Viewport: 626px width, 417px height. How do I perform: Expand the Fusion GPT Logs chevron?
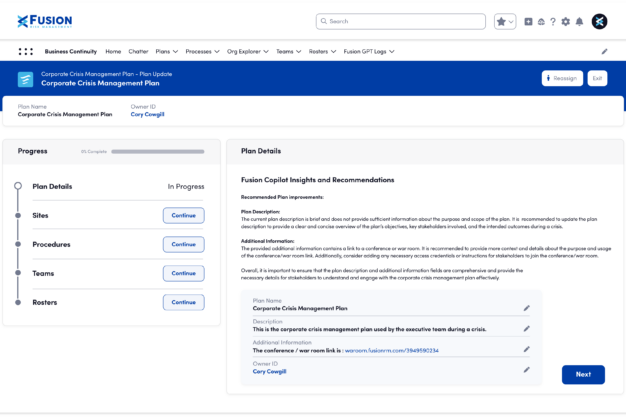392,52
